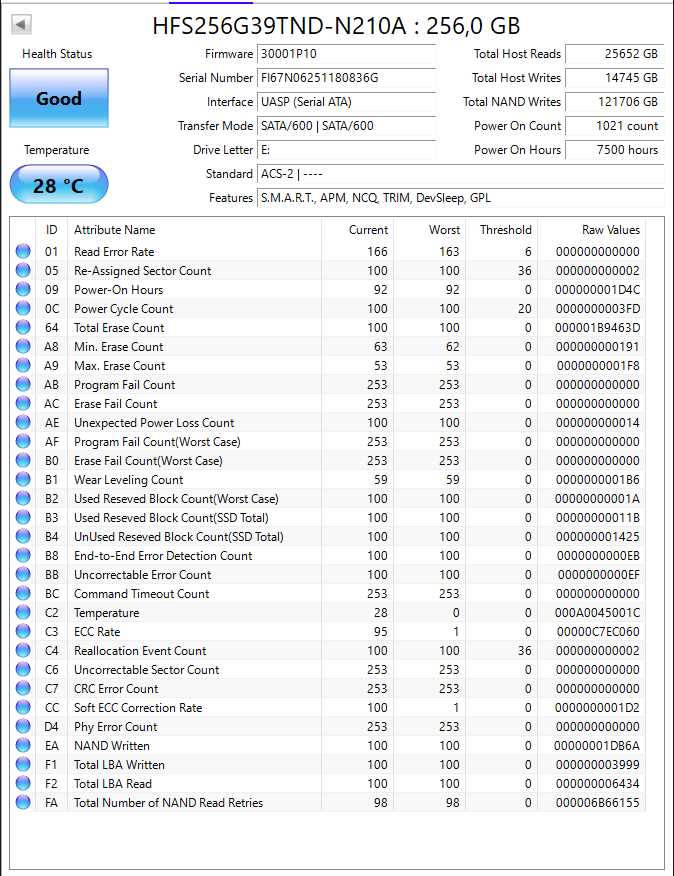Image resolution: width=674 pixels, height=876 pixels.
Task: Click the ID column header
Action: (x=51, y=230)
